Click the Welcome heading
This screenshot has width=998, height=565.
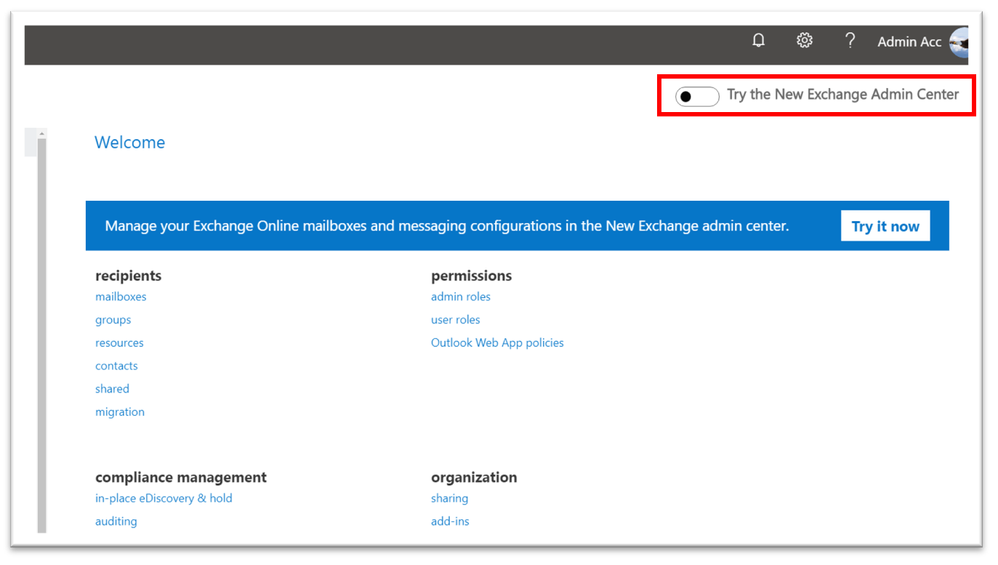coord(130,143)
